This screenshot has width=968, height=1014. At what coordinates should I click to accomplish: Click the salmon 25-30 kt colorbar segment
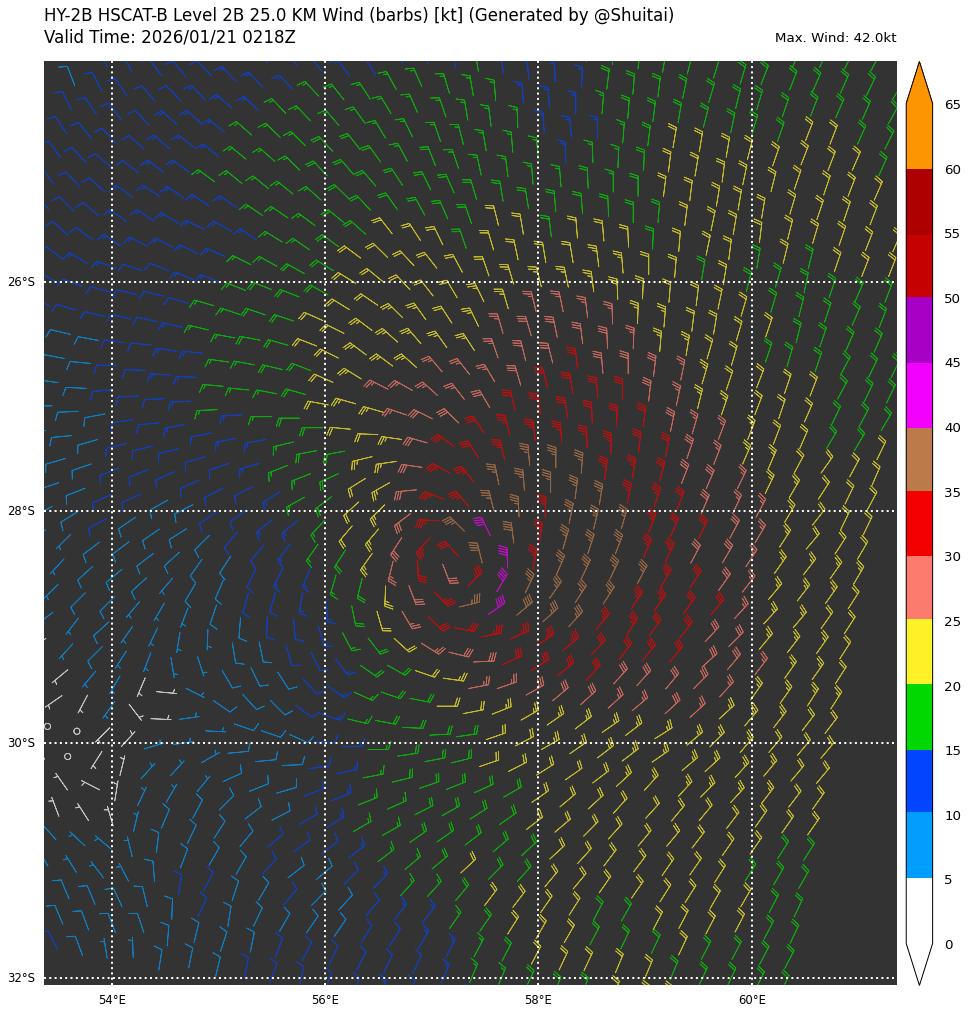pos(919,587)
